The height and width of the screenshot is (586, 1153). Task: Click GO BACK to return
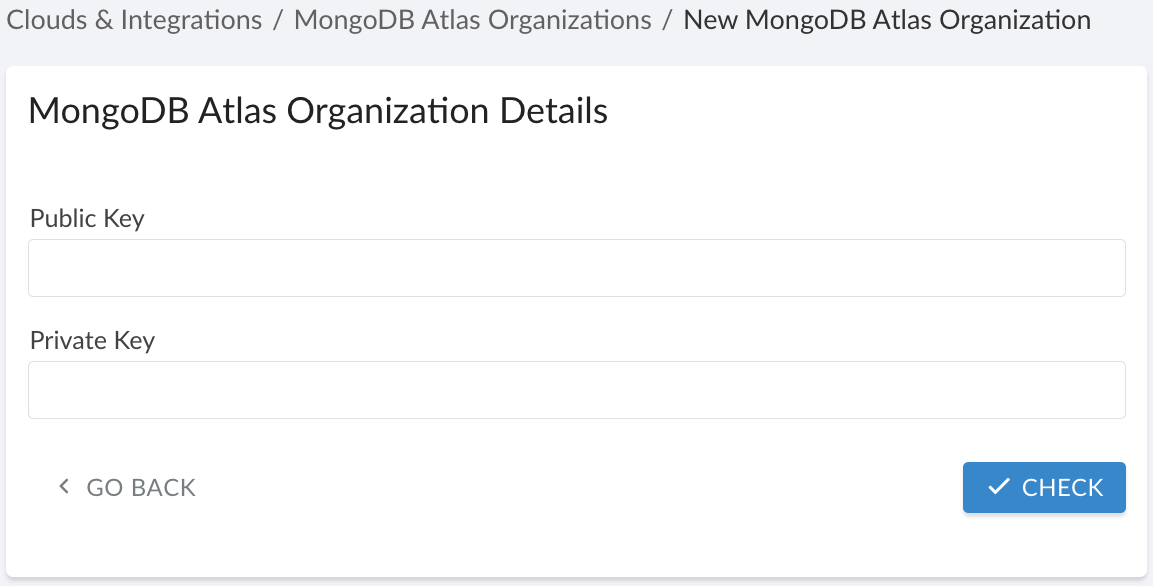141,487
